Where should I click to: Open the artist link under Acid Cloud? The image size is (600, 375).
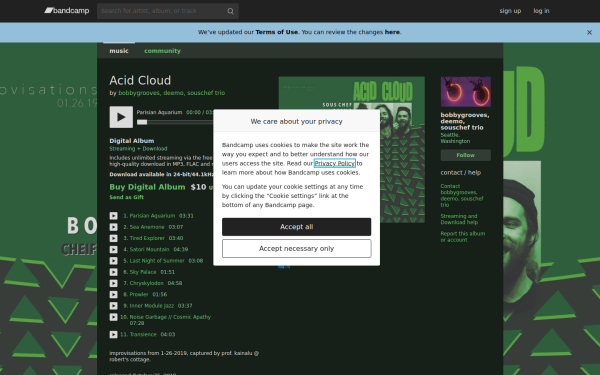click(171, 93)
